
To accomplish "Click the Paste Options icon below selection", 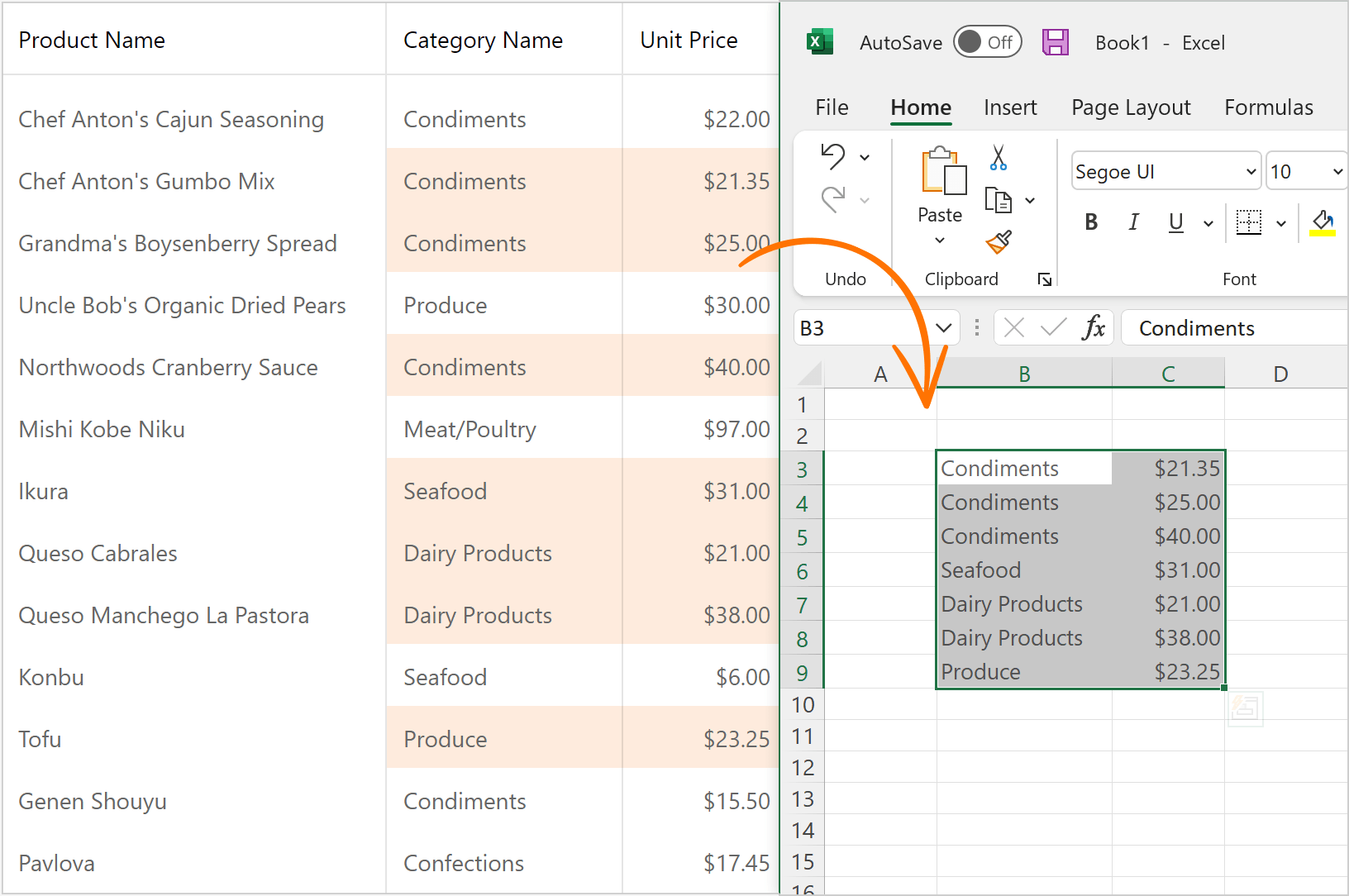I will (x=1245, y=709).
